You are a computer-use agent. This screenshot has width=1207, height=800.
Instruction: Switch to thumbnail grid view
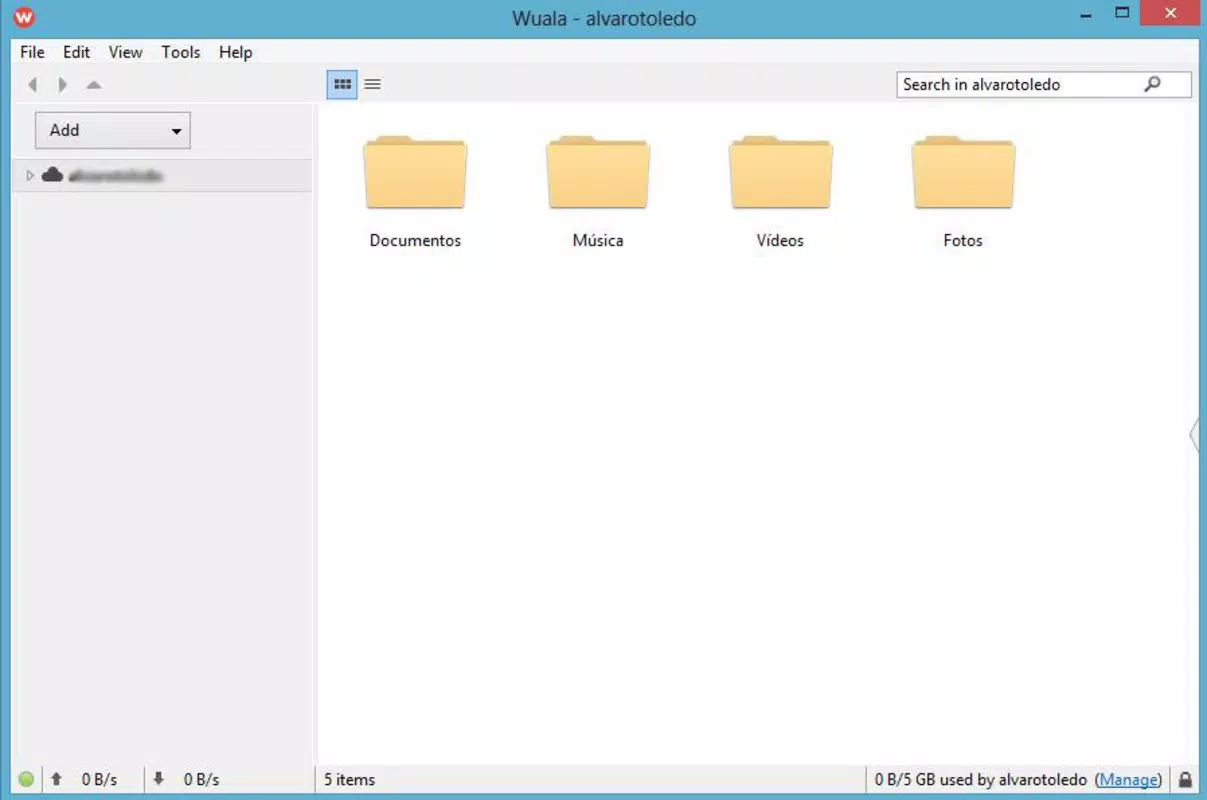[342, 85]
